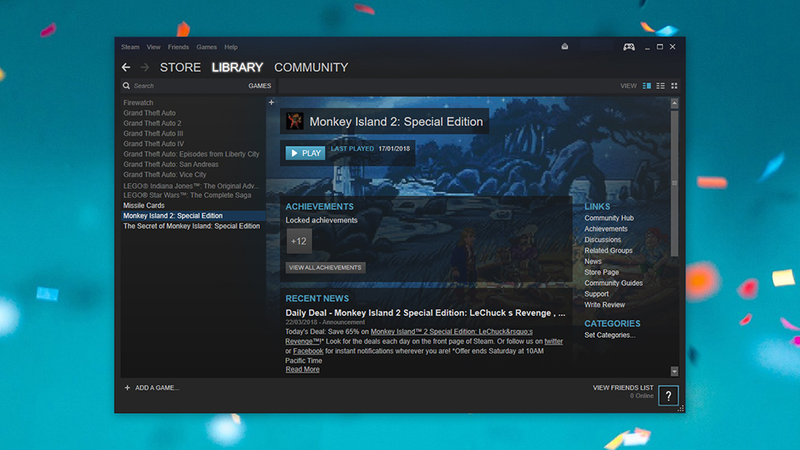Viewport: 800px width, 450px height.
Task: Click Set Categories link
Action: tap(610, 335)
